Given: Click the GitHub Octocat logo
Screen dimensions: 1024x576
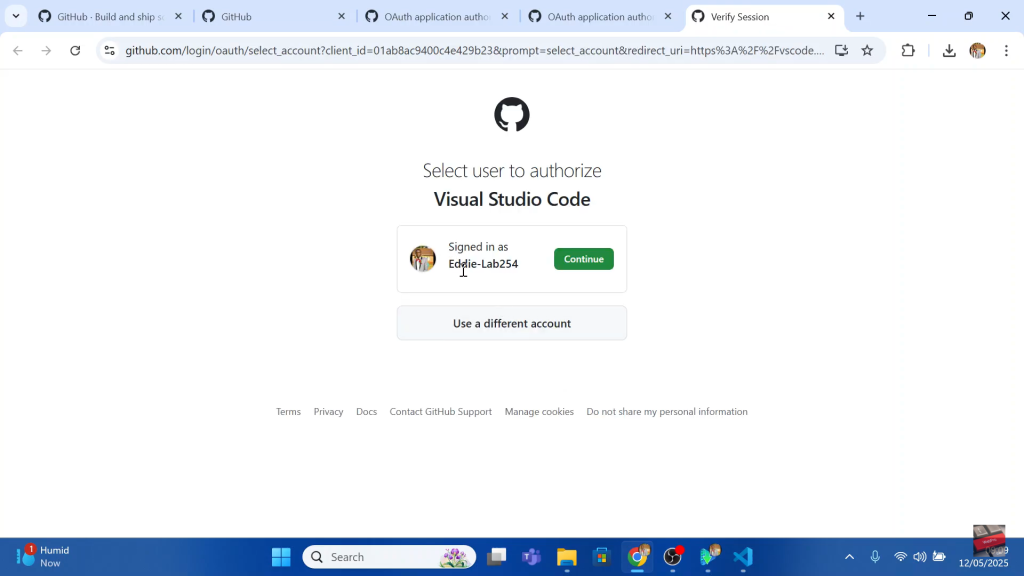Looking at the screenshot, I should tap(511, 114).
